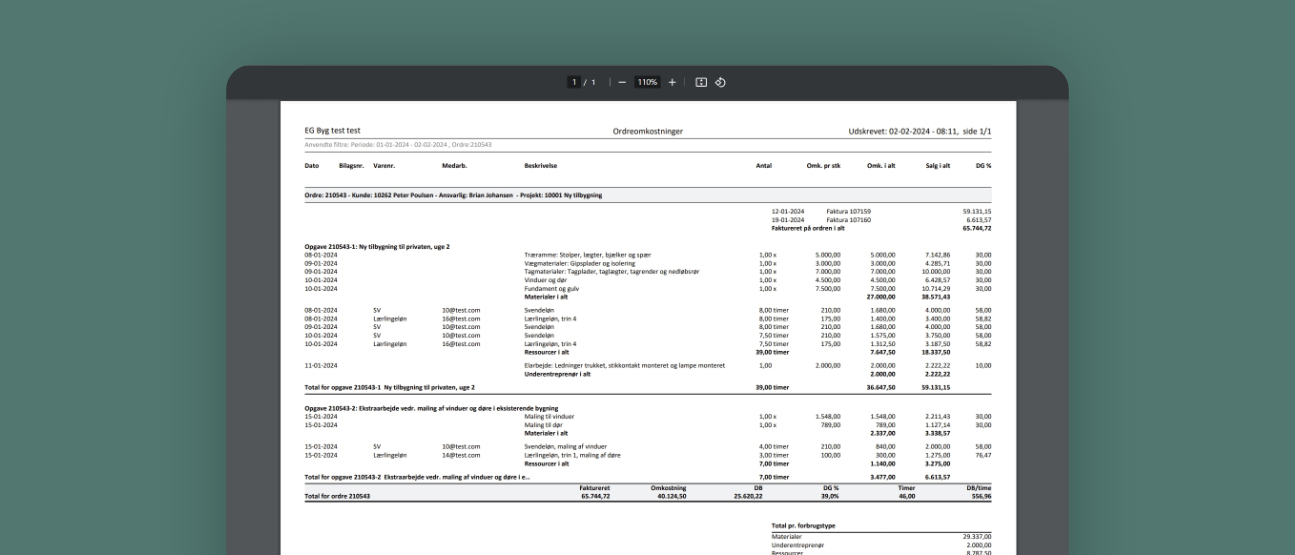Click the Total for ordre 210543 row label
This screenshot has width=1295, height=555.
tap(337, 497)
